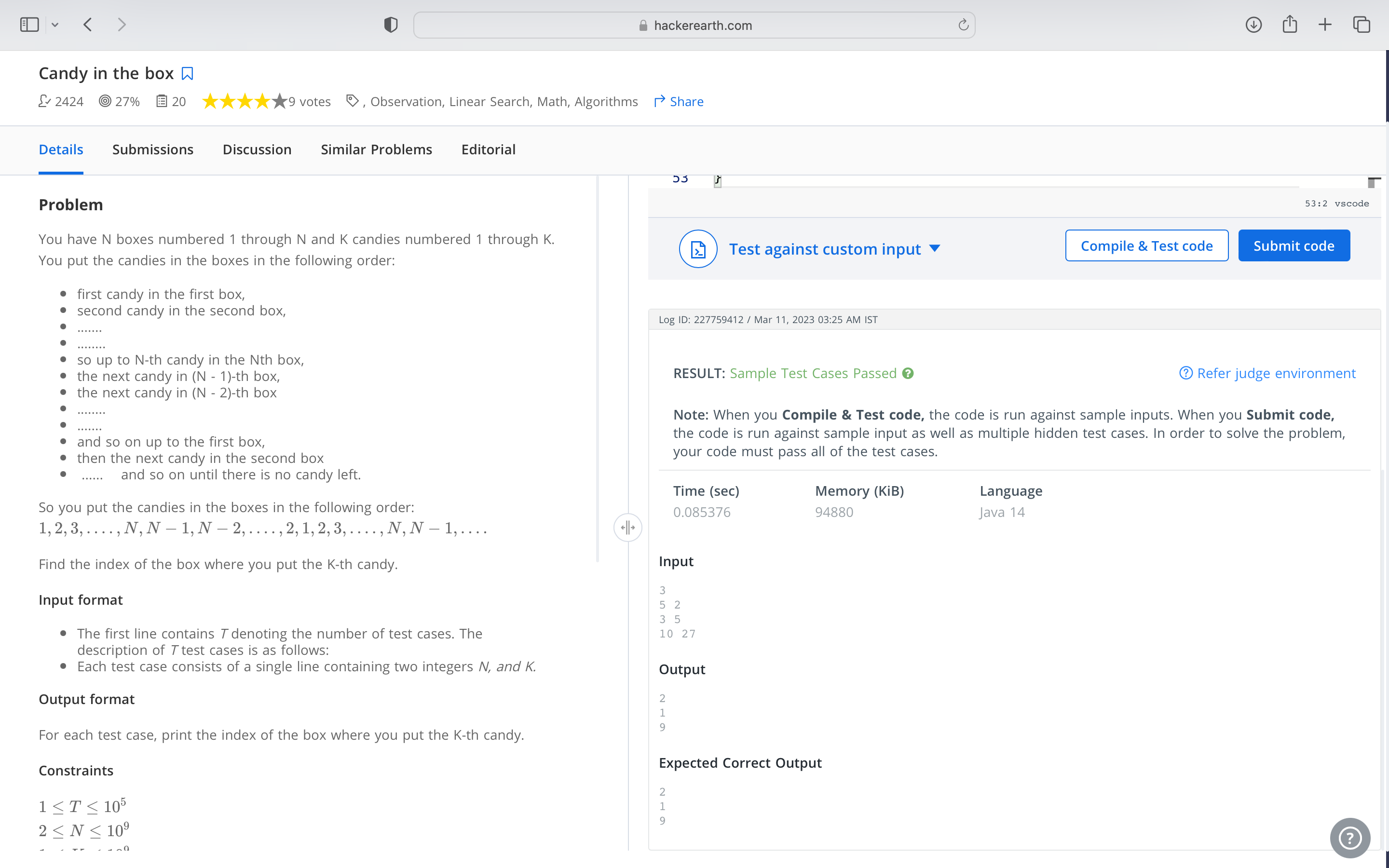Screen dimensions: 1389x868
Task: Click Compile & Test code button
Action: pyautogui.click(x=1146, y=246)
